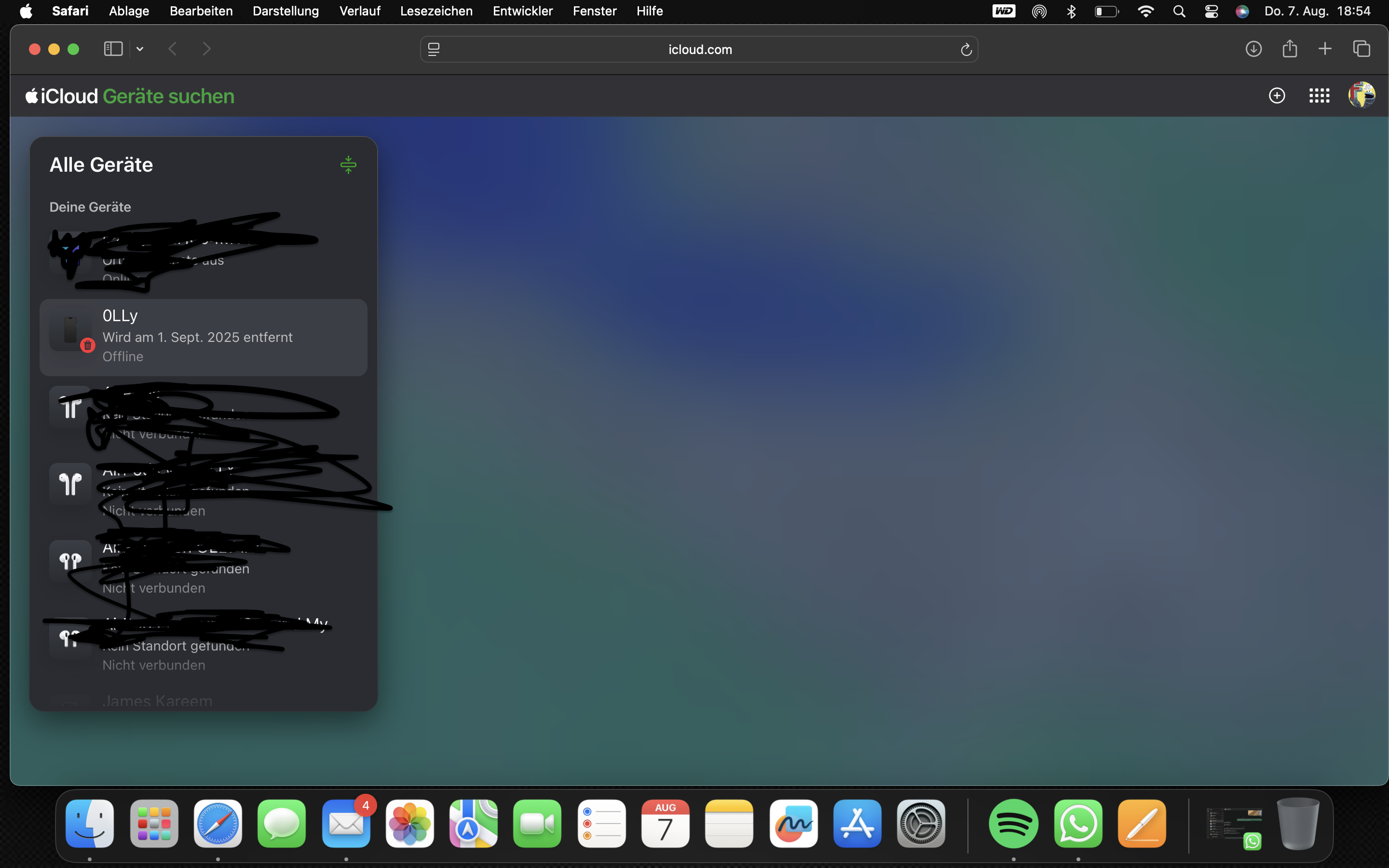
Task: Open the Lesezeichen menu
Action: point(436,11)
